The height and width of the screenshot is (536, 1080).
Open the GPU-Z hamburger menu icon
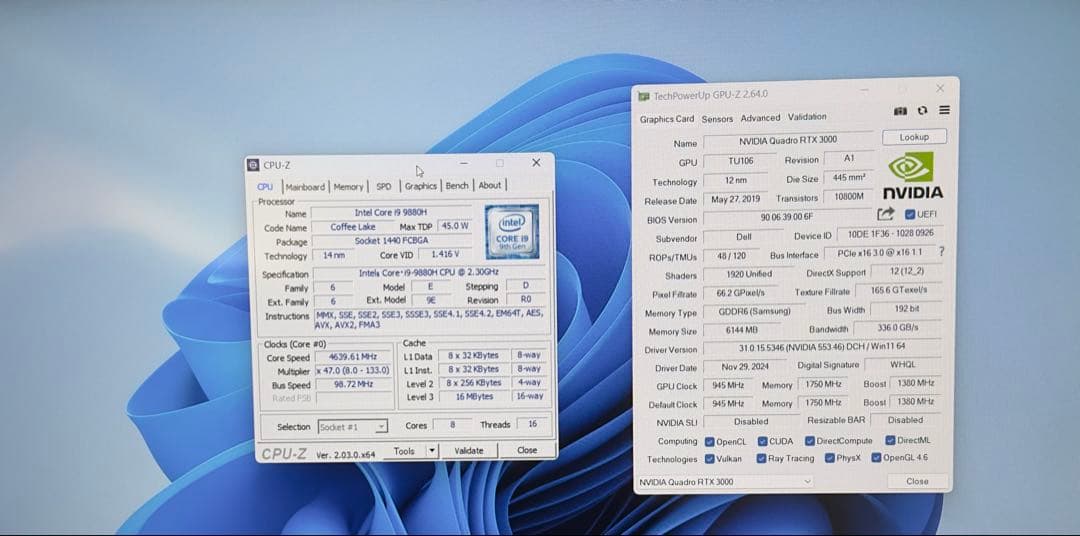point(944,110)
